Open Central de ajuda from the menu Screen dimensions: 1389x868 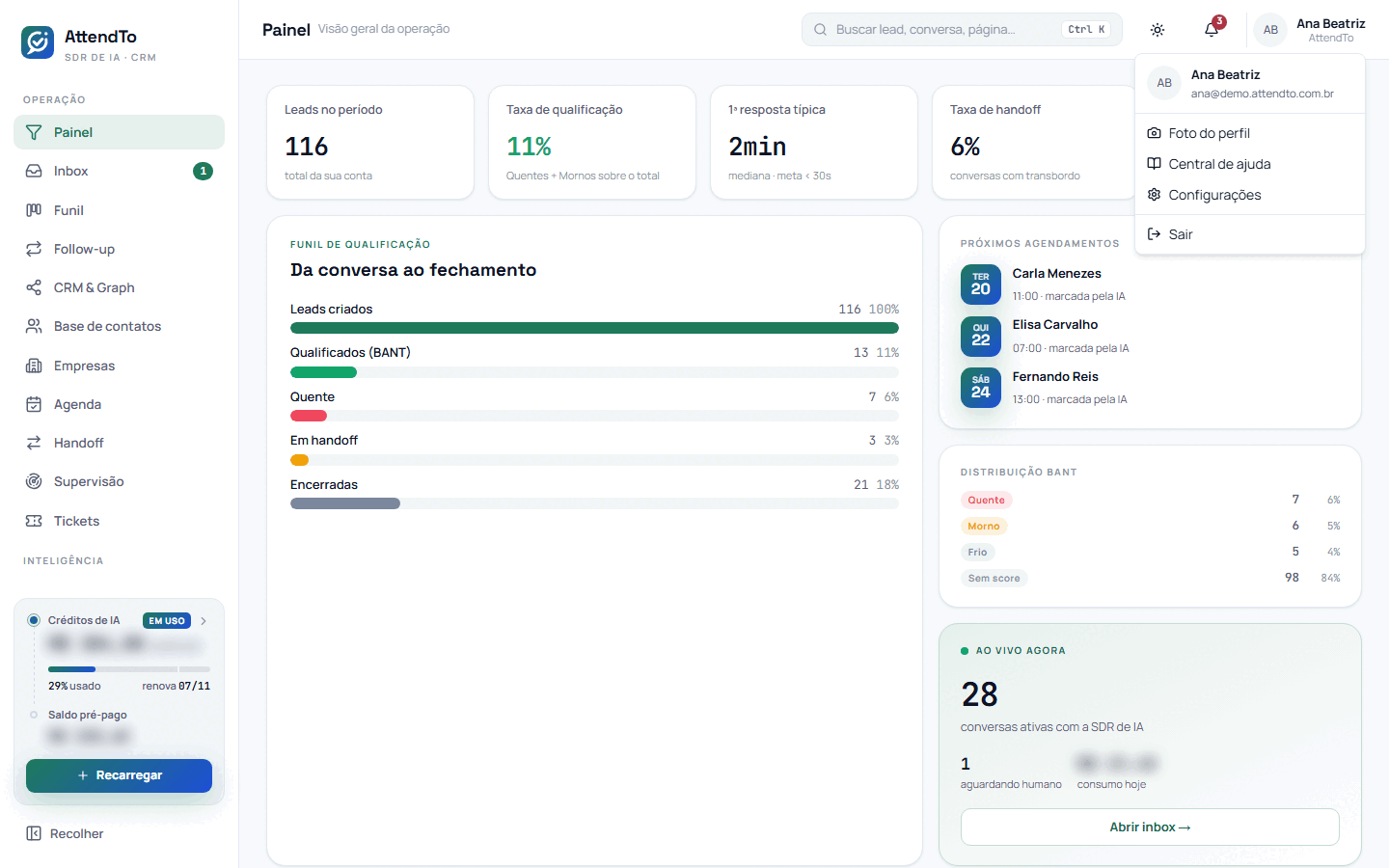pos(1250,164)
